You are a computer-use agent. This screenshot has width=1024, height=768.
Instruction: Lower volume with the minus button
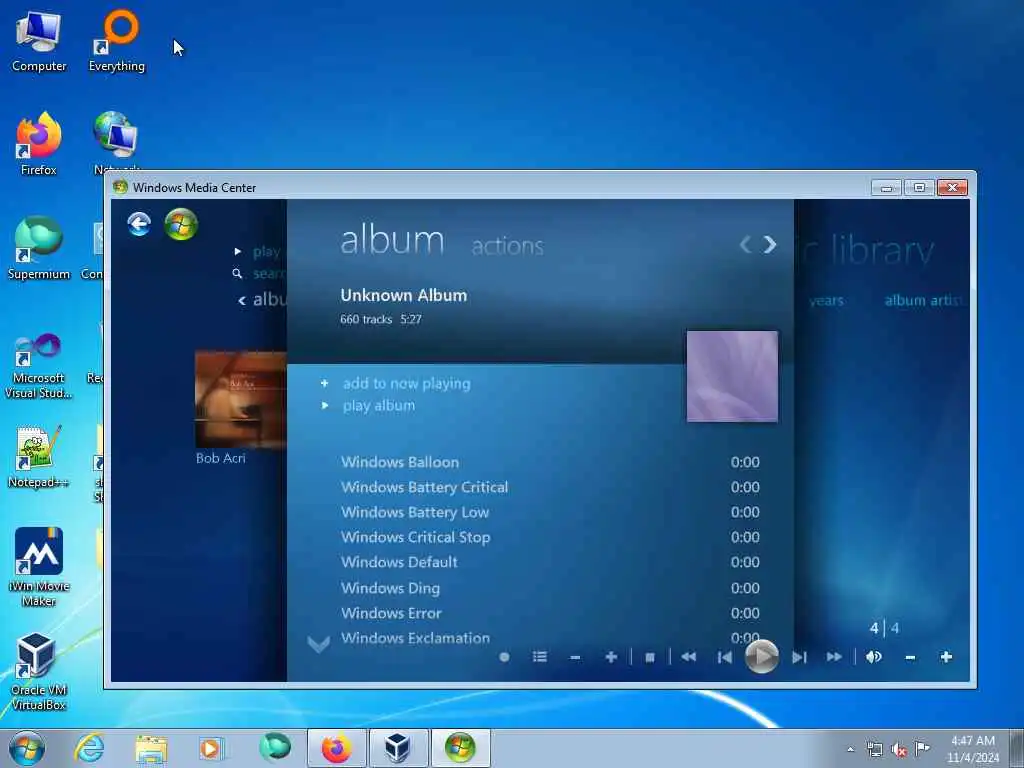pos(910,658)
